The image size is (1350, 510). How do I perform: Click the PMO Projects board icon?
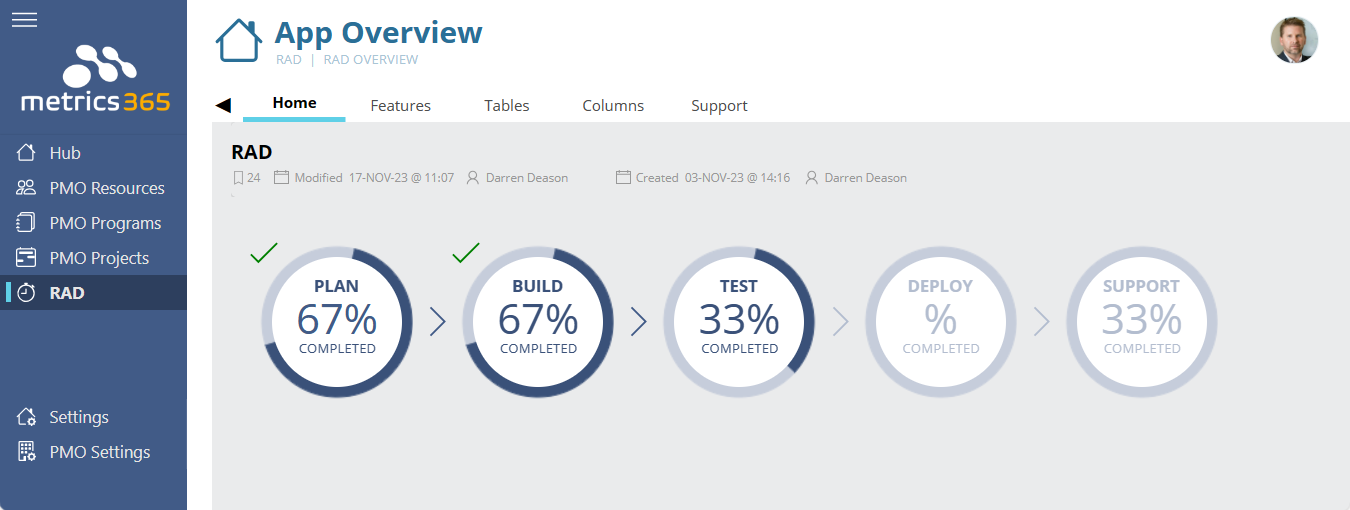[27, 258]
